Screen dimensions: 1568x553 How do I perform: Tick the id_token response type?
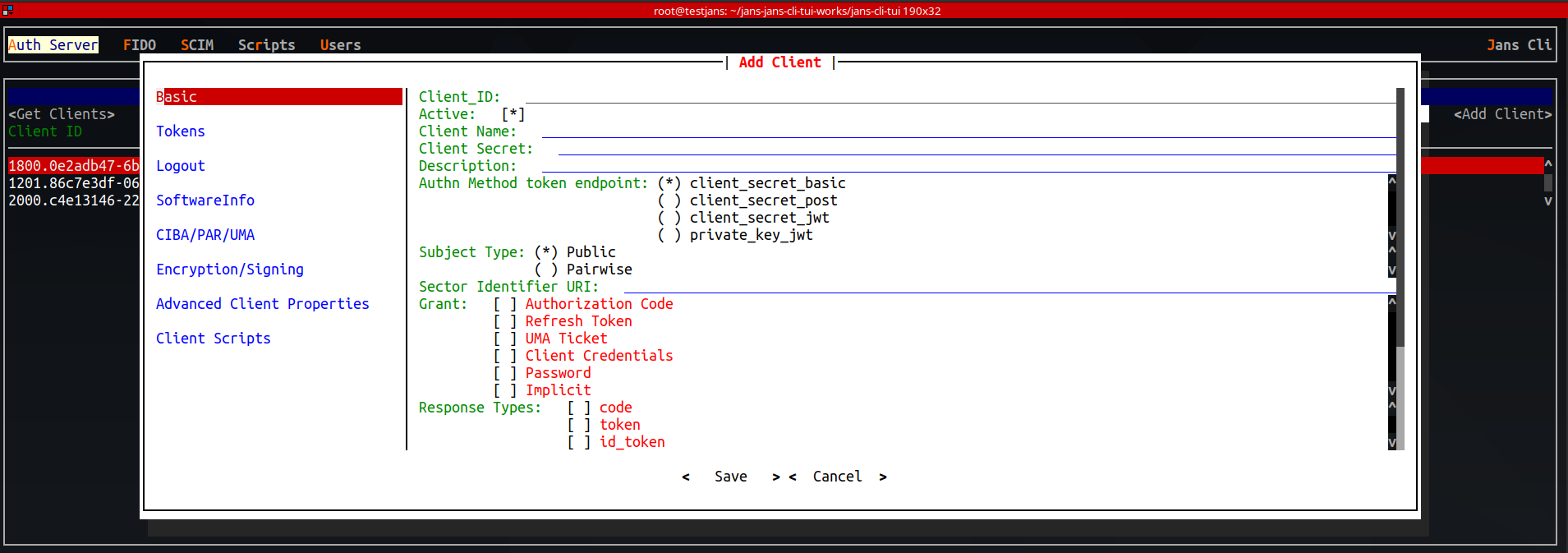[x=579, y=442]
